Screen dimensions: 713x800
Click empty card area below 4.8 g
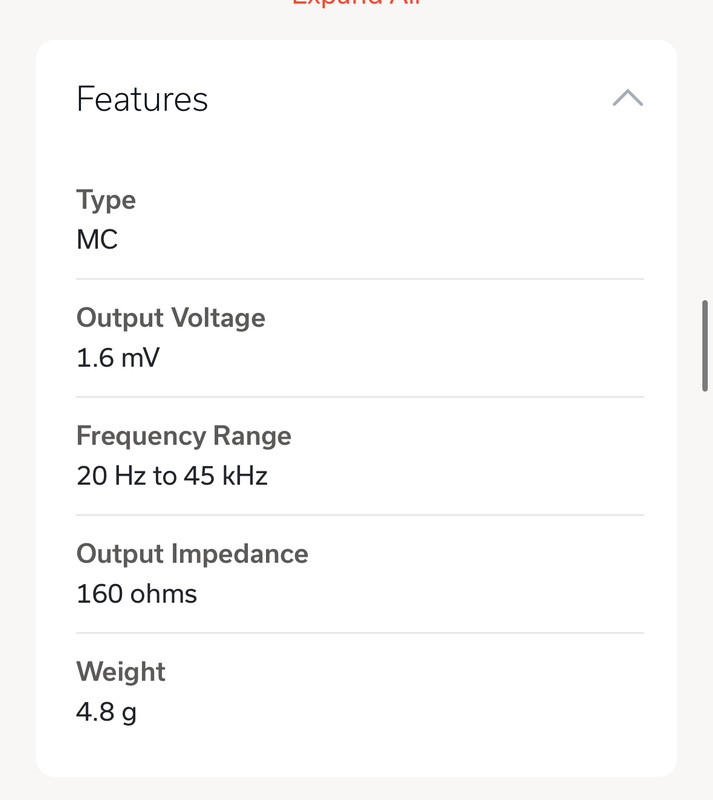pyautogui.click(x=360, y=752)
